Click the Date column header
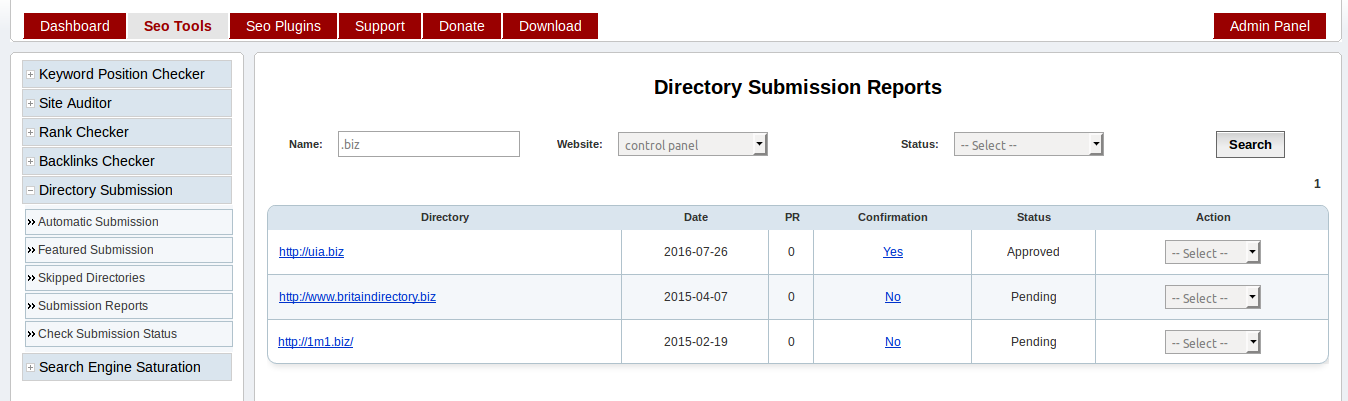Image resolution: width=1348 pixels, height=401 pixels. [x=696, y=217]
